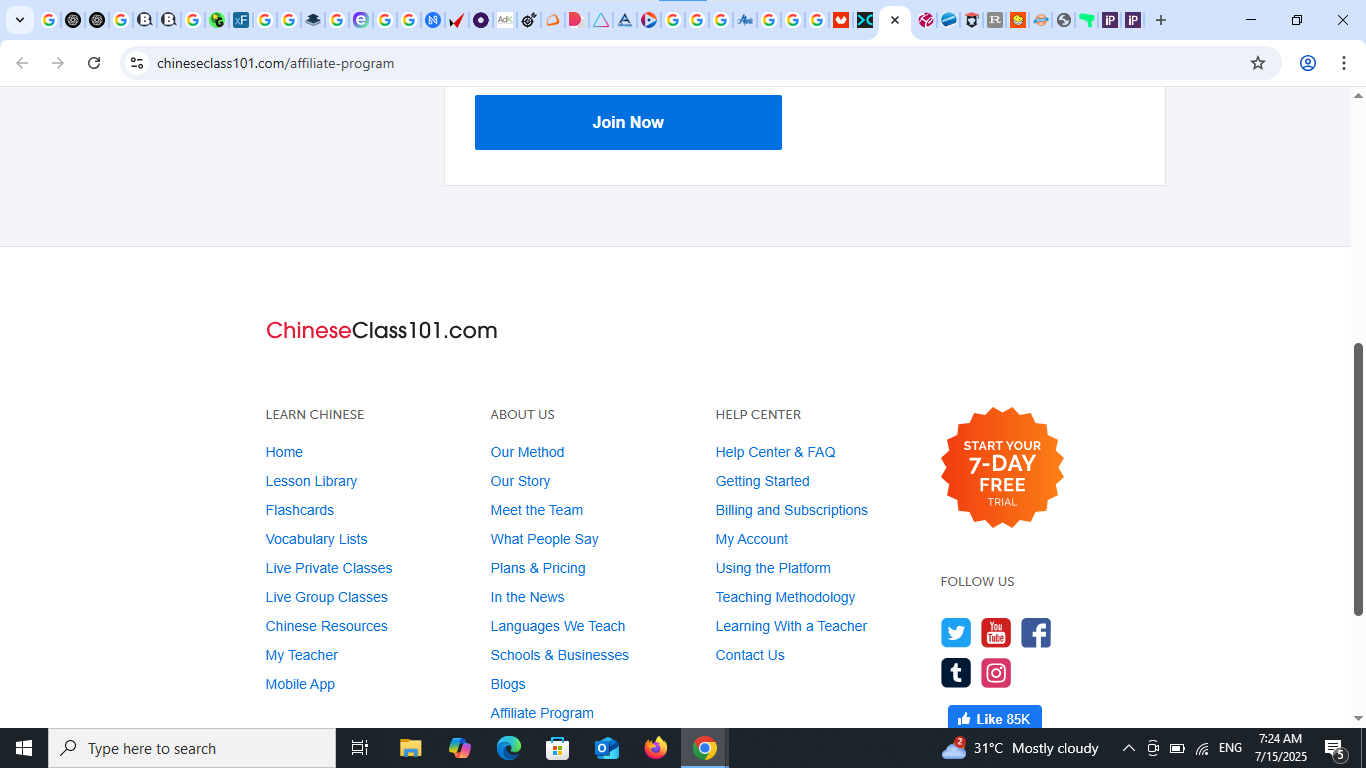
Task: Open the Our Story link
Action: tap(520, 481)
